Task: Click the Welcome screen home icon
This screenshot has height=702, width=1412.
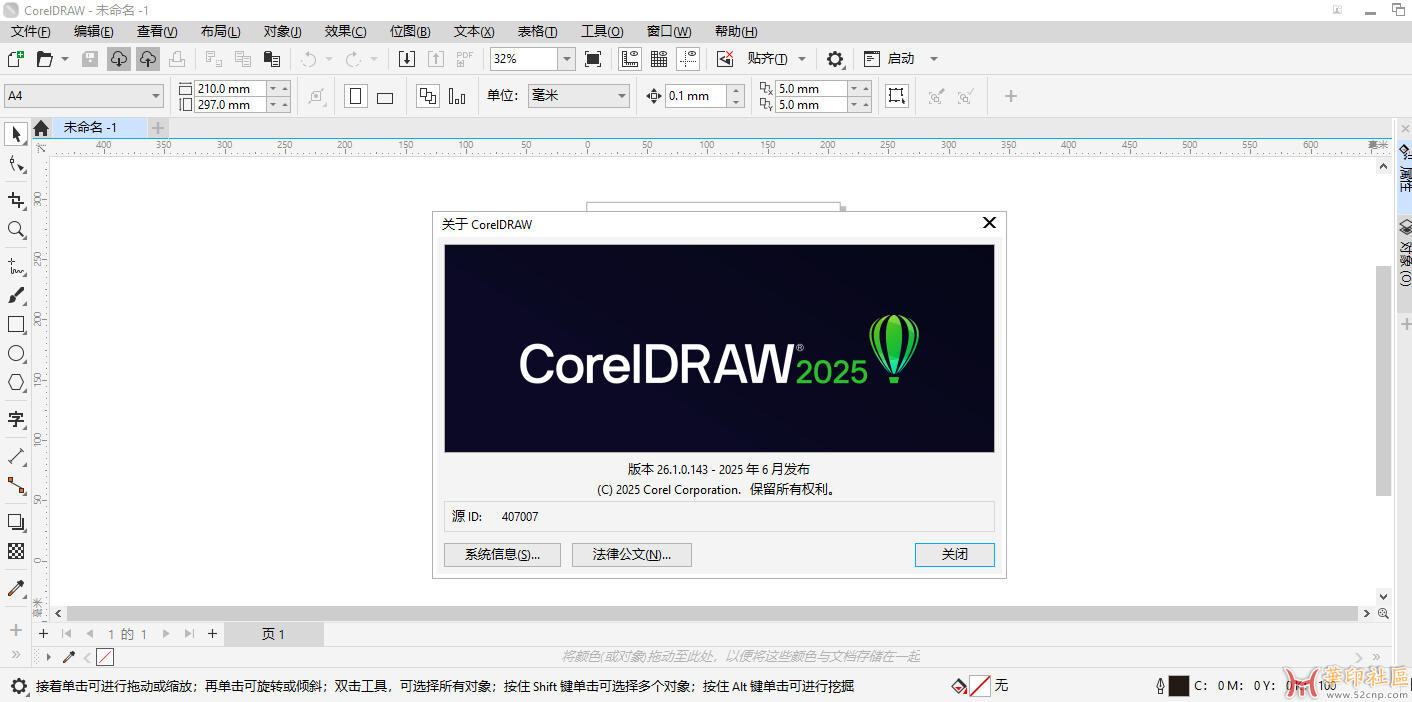Action: coord(41,128)
